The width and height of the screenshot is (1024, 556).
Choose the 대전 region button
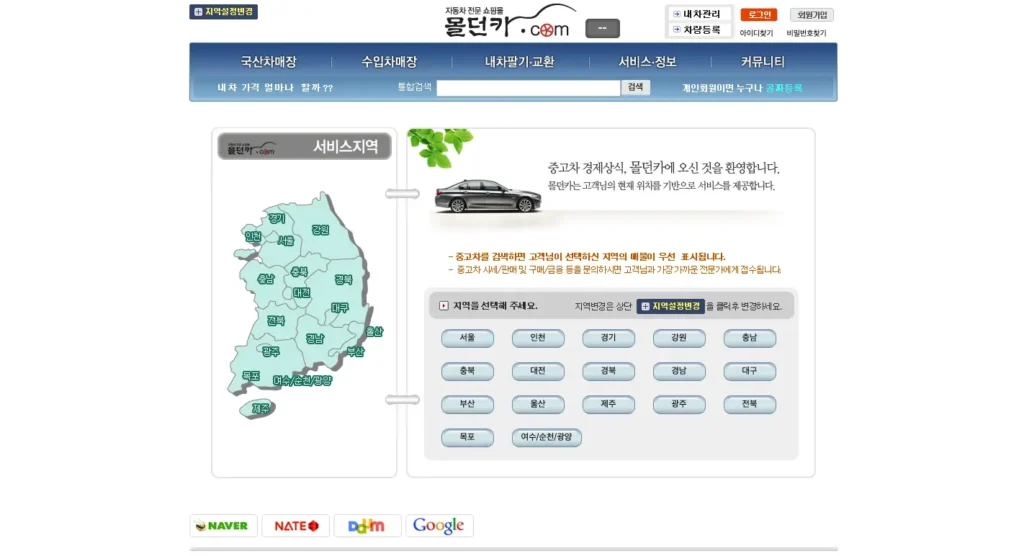(537, 371)
